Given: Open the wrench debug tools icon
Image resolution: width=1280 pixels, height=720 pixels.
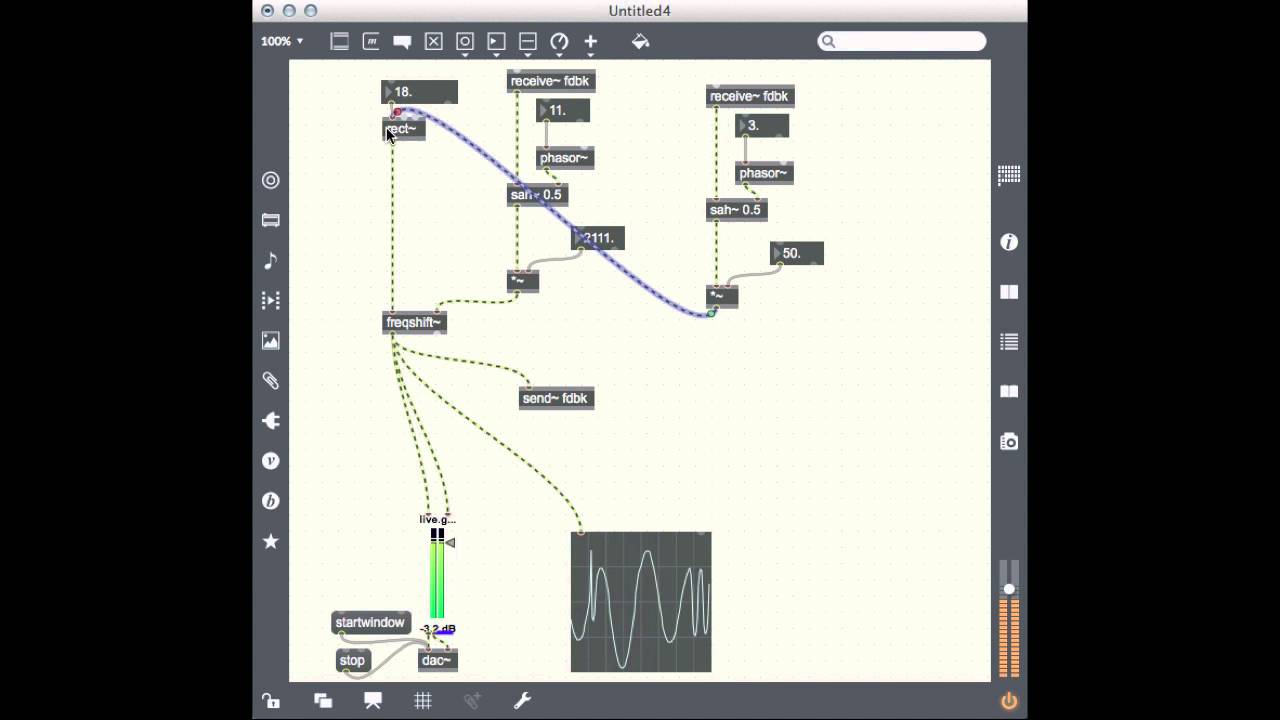Looking at the screenshot, I should click(522, 701).
